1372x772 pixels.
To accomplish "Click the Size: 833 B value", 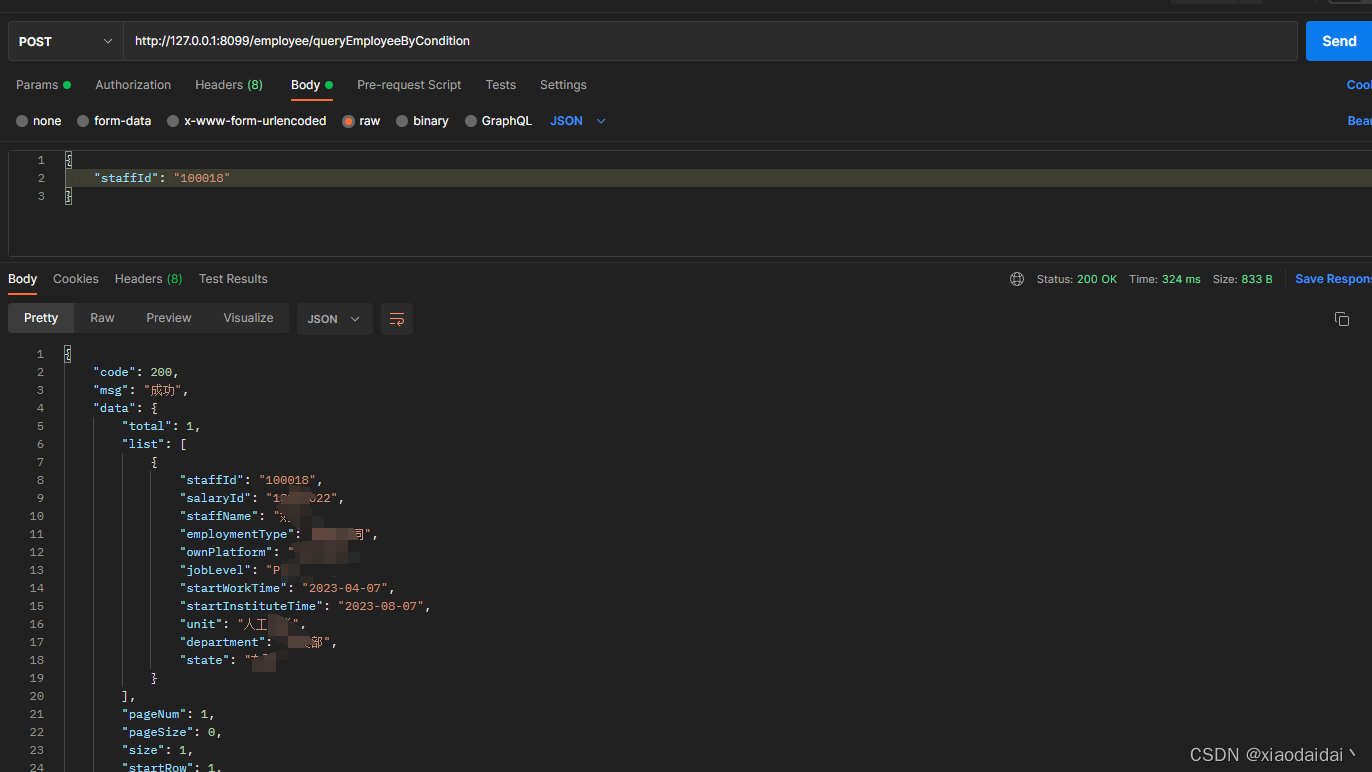I will point(1243,279).
